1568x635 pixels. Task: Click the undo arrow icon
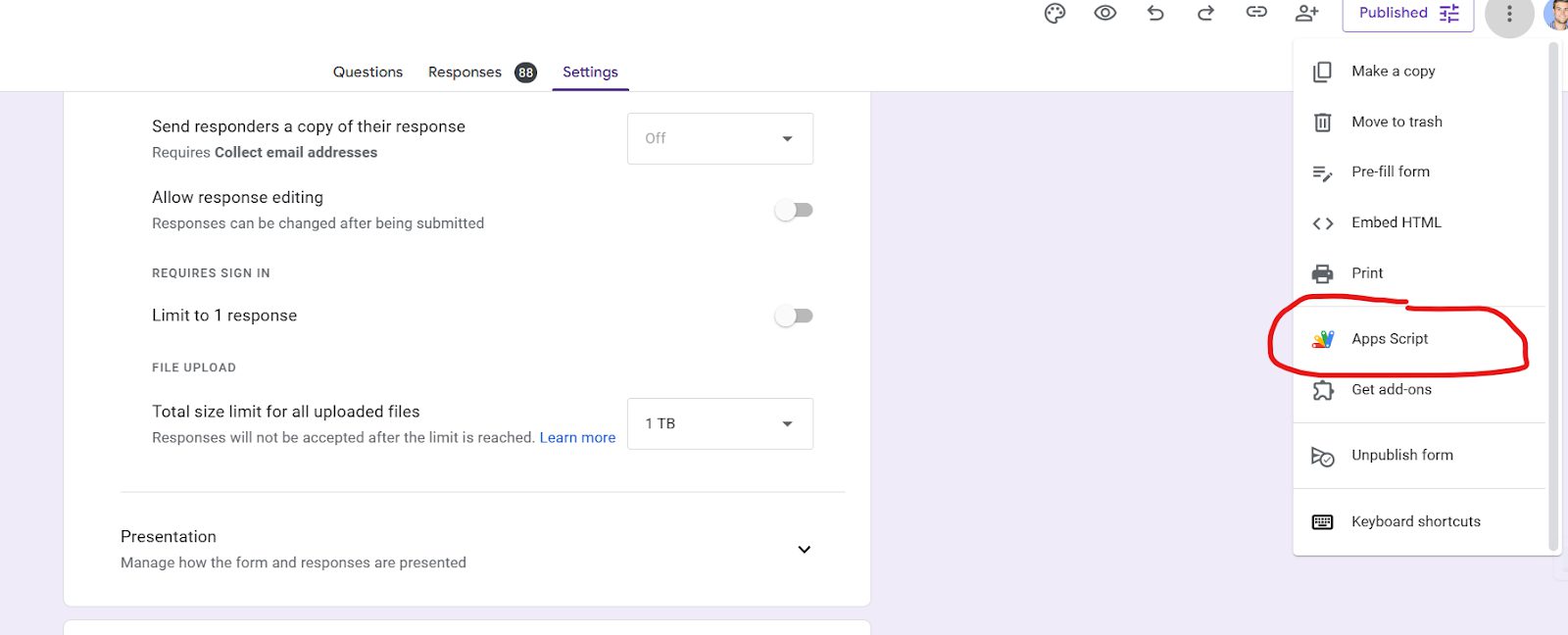pos(1155,14)
